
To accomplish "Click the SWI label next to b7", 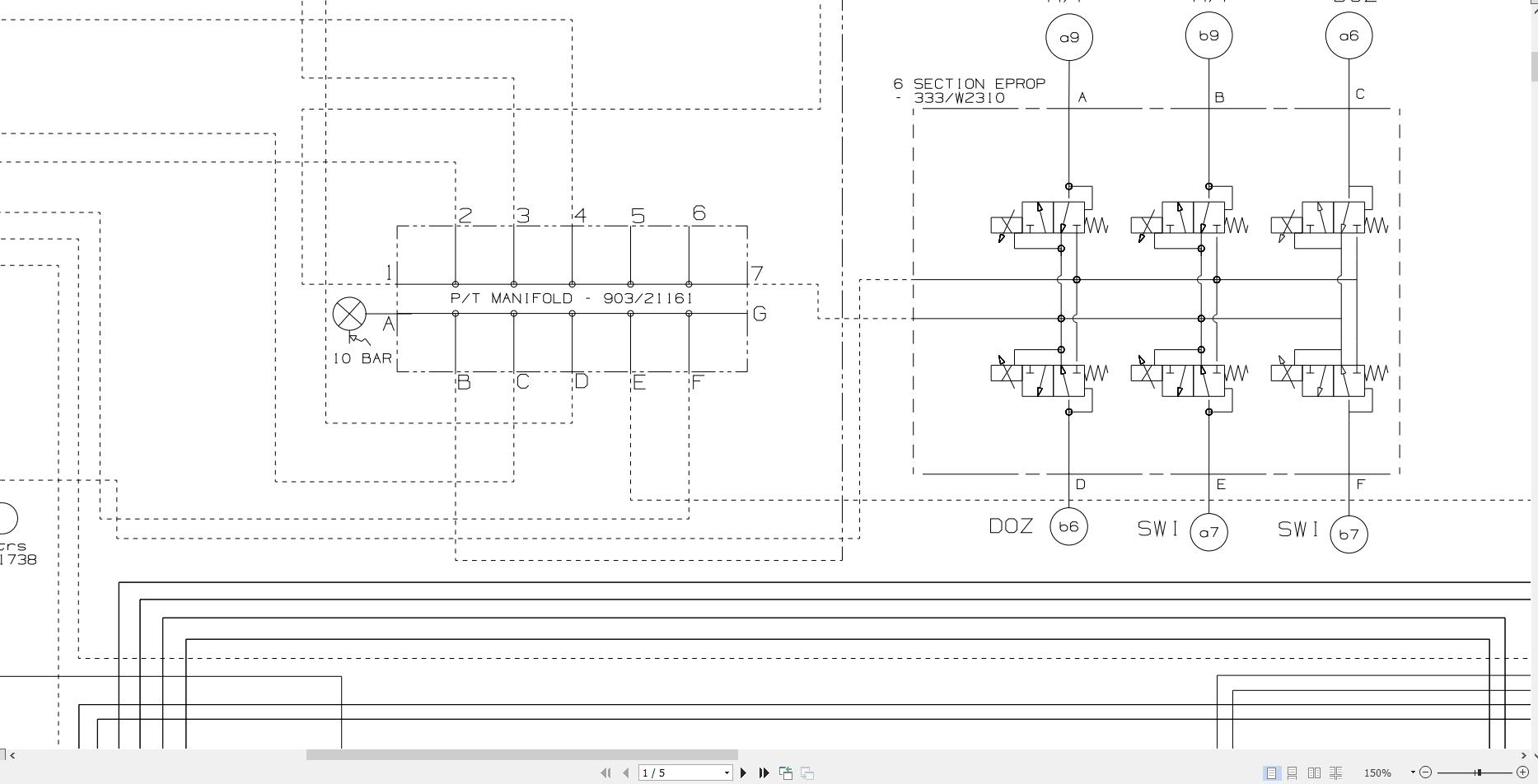I will pos(1298,529).
